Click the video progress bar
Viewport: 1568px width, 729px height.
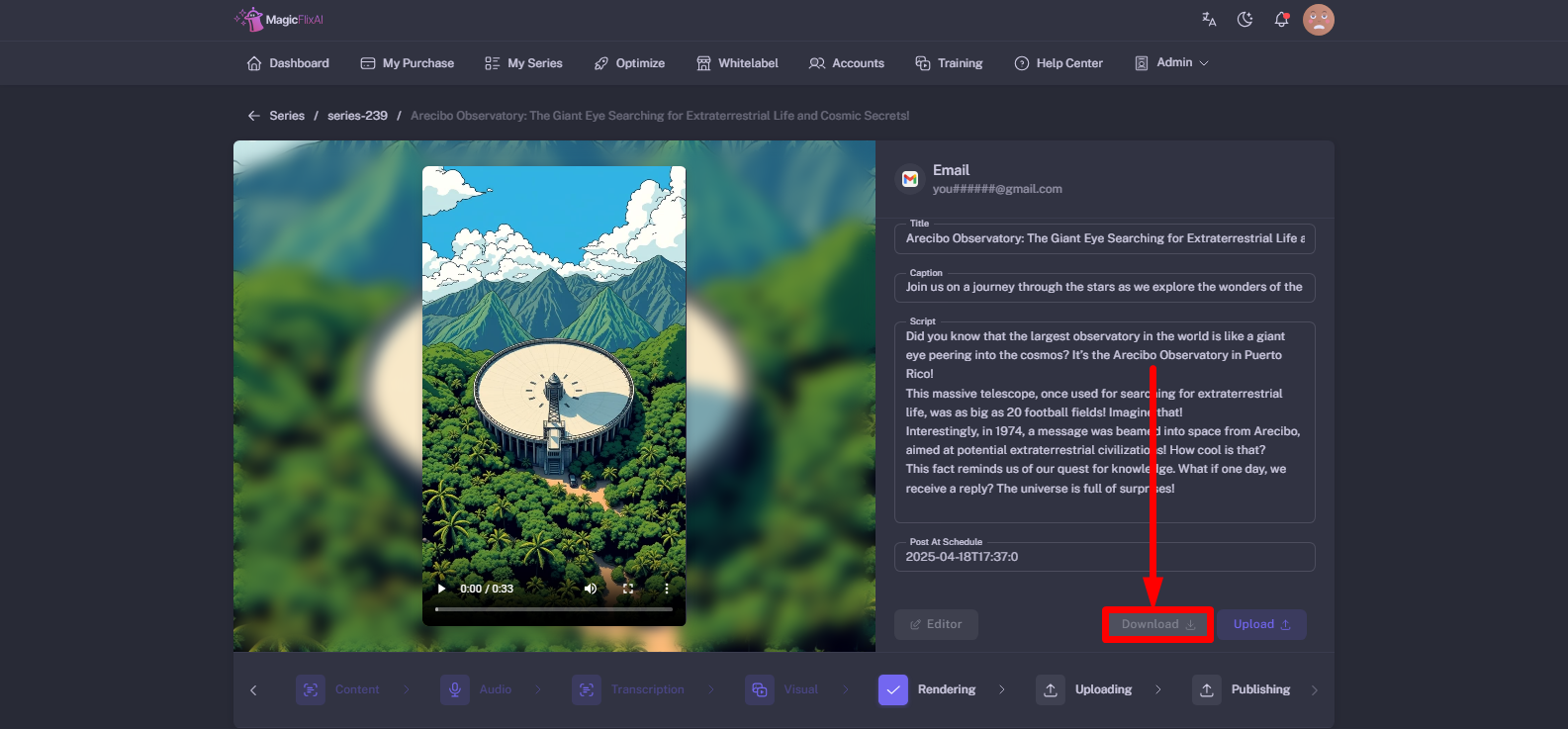[553, 609]
